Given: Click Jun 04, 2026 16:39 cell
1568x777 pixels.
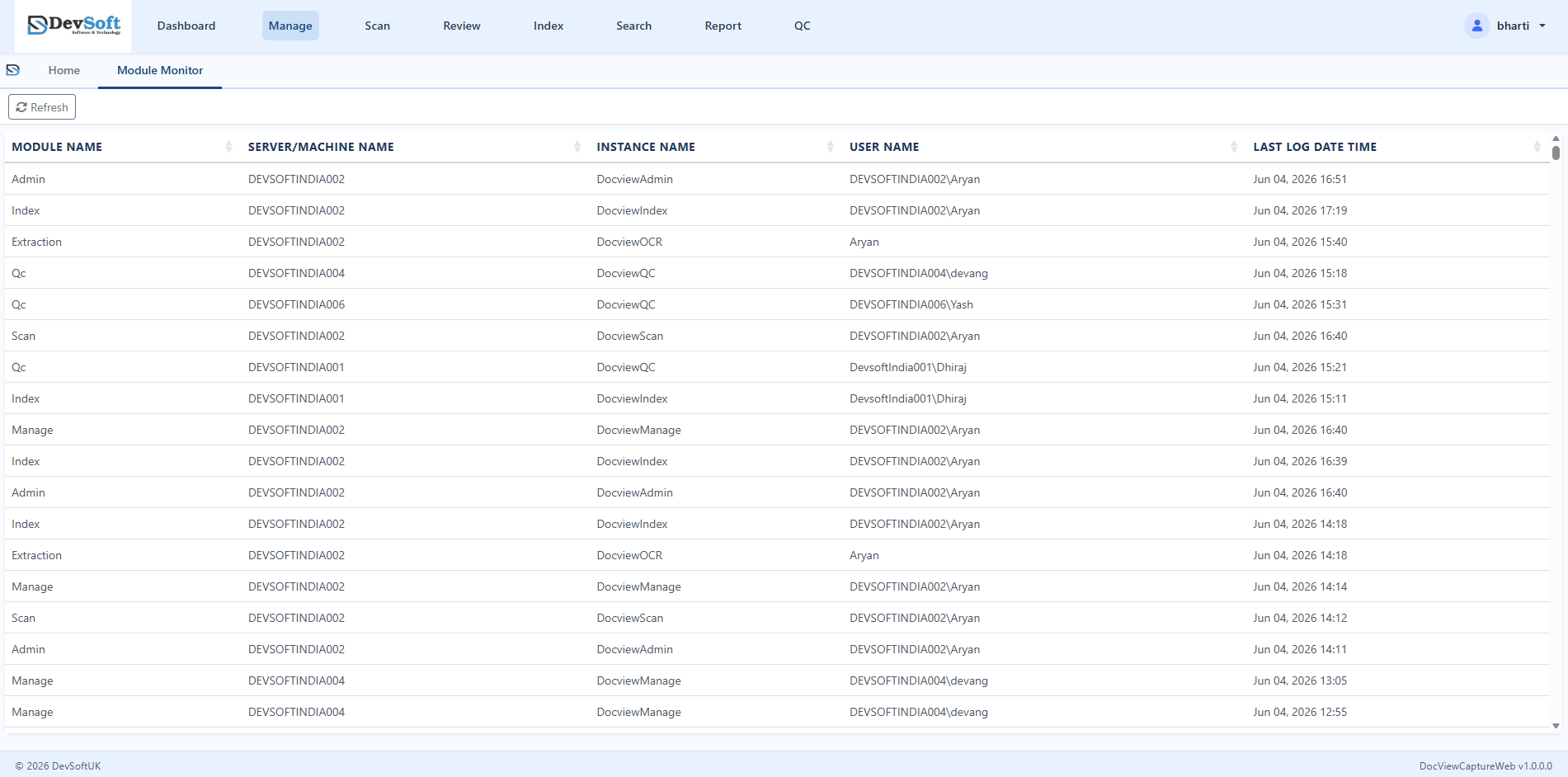Looking at the screenshot, I should point(1300,461).
